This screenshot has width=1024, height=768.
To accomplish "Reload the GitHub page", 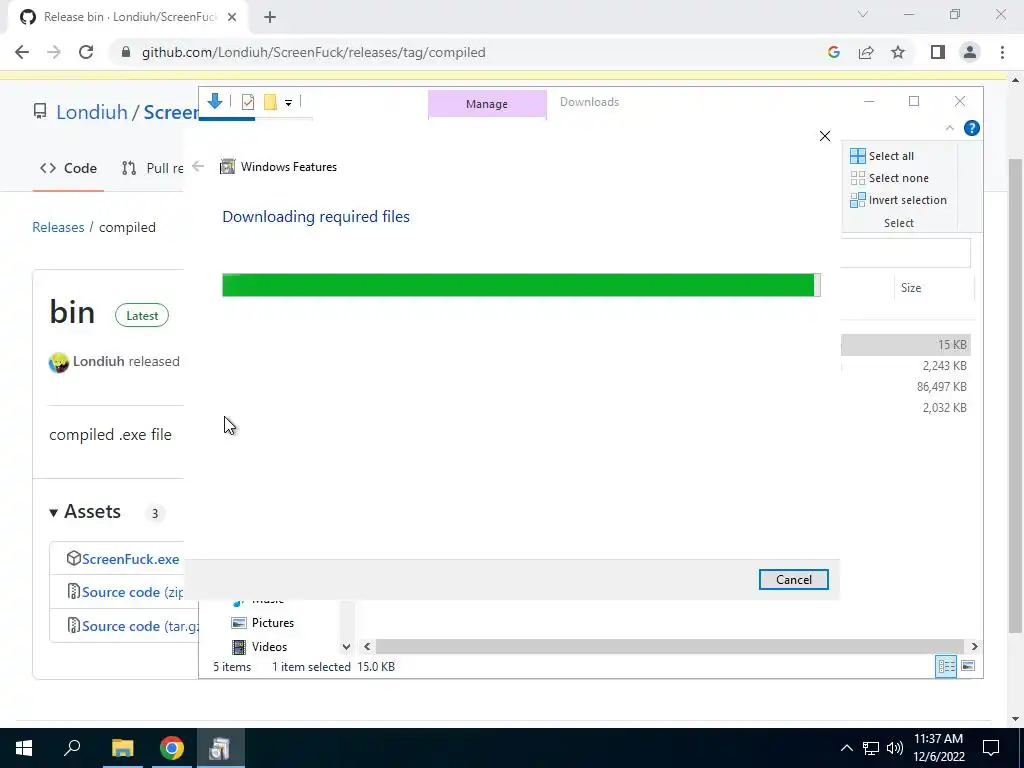I will point(86,52).
